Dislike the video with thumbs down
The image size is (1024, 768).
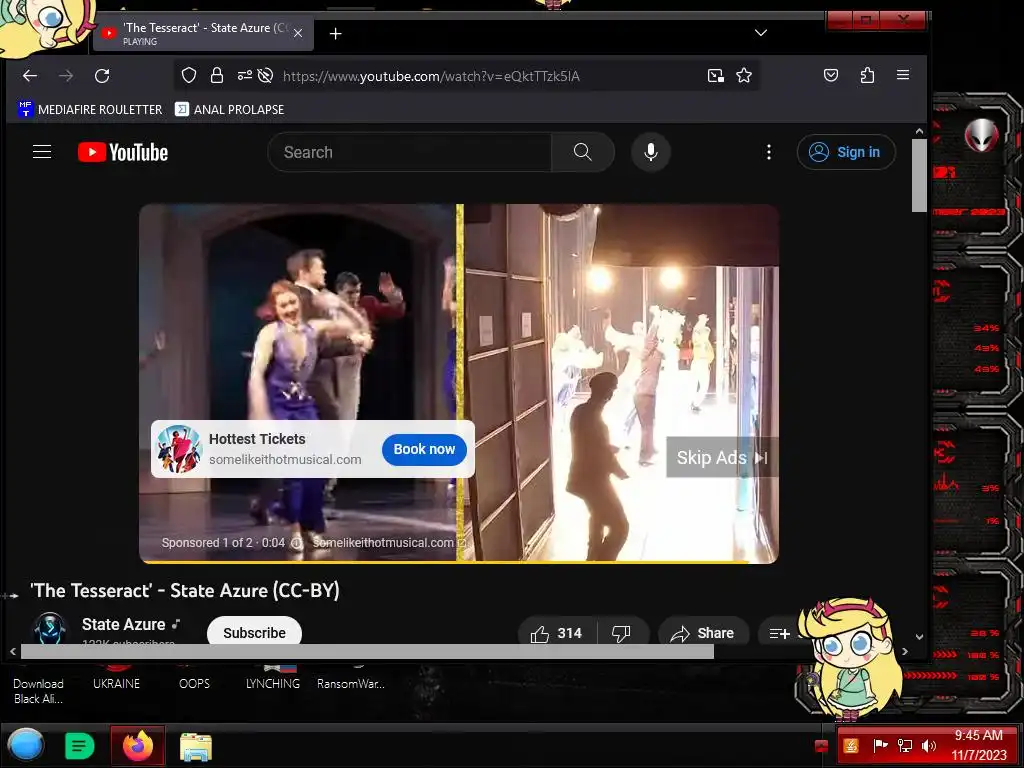[622, 633]
